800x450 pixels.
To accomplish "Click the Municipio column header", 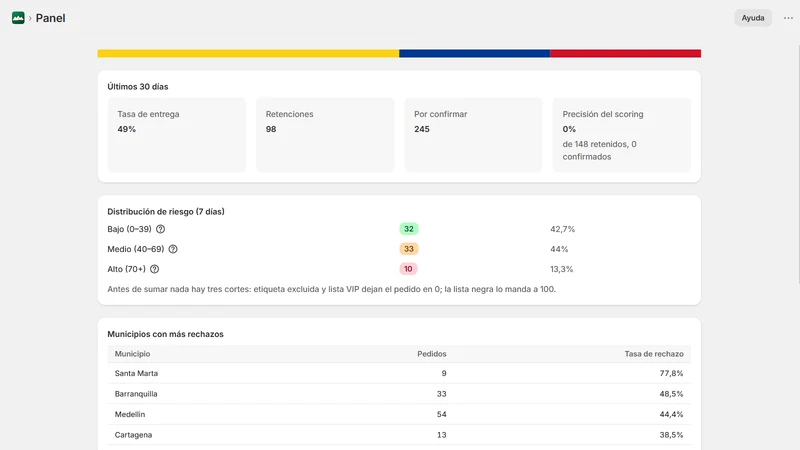I will tap(132, 354).
